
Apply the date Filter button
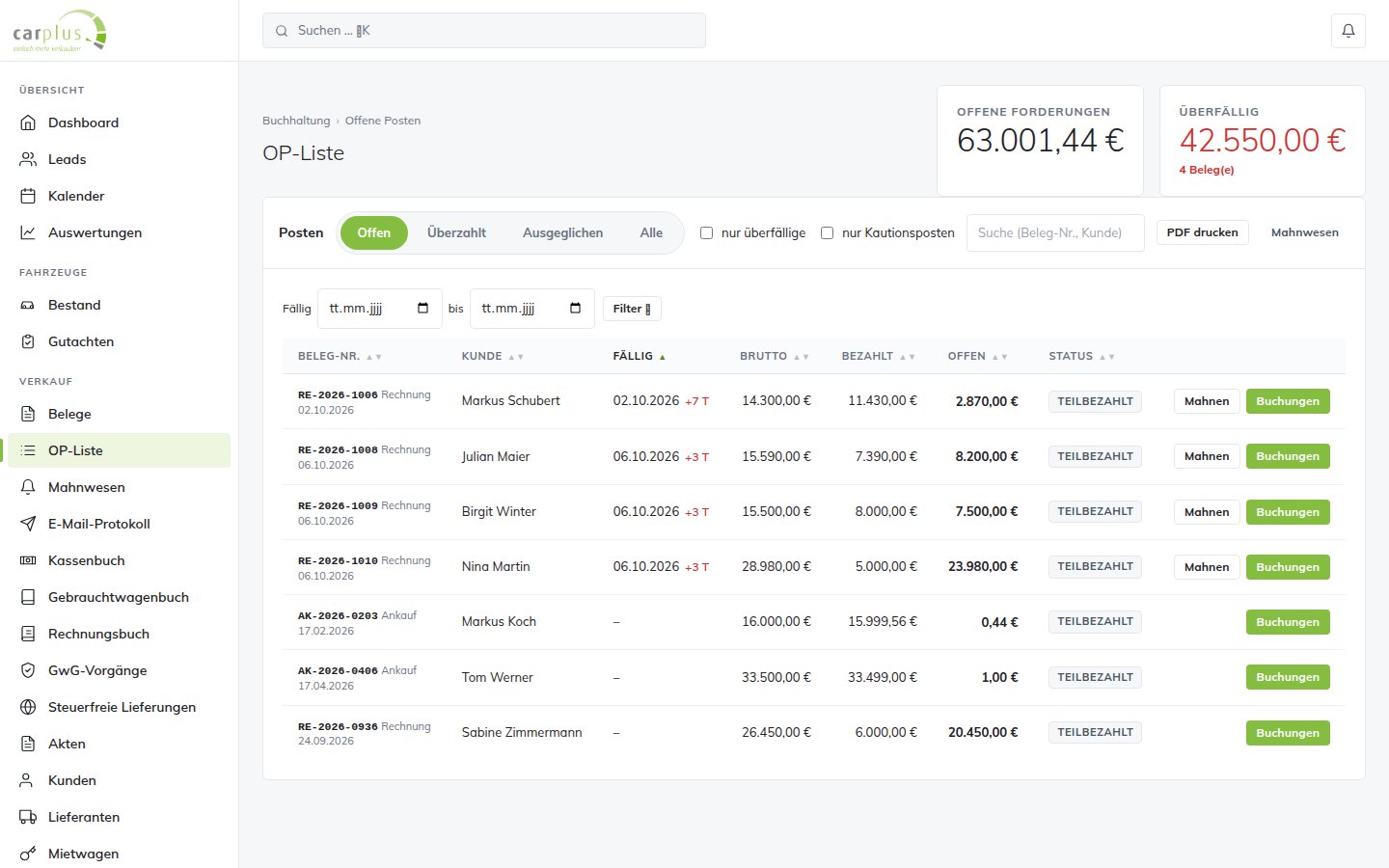(632, 309)
